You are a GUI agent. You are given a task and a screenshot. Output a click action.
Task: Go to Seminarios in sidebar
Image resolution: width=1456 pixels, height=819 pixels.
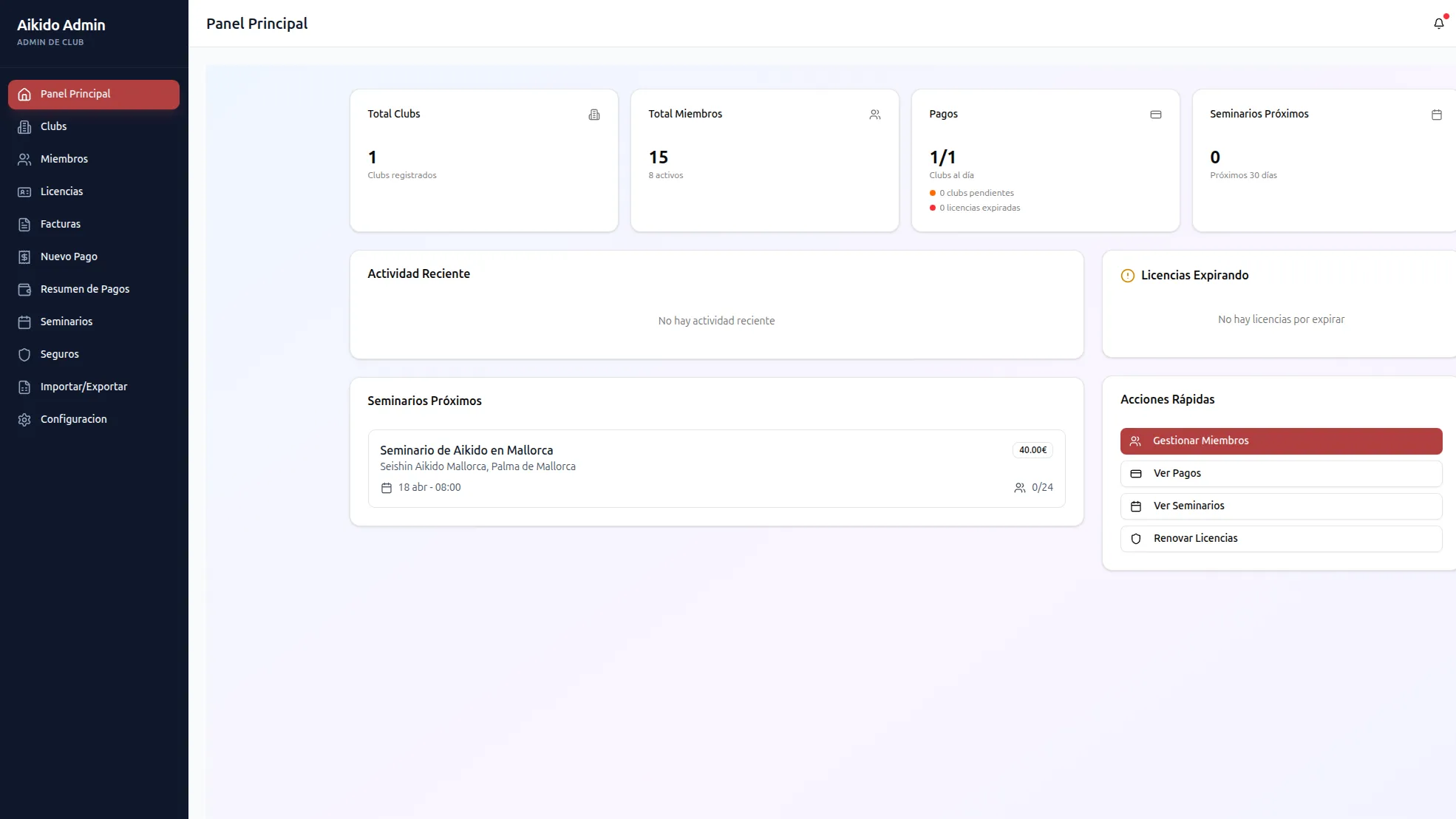pos(94,322)
